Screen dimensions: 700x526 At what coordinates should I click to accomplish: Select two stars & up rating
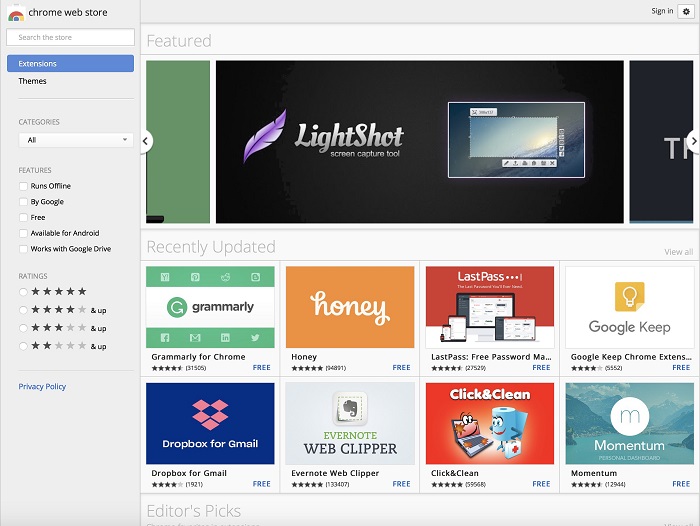point(23,346)
